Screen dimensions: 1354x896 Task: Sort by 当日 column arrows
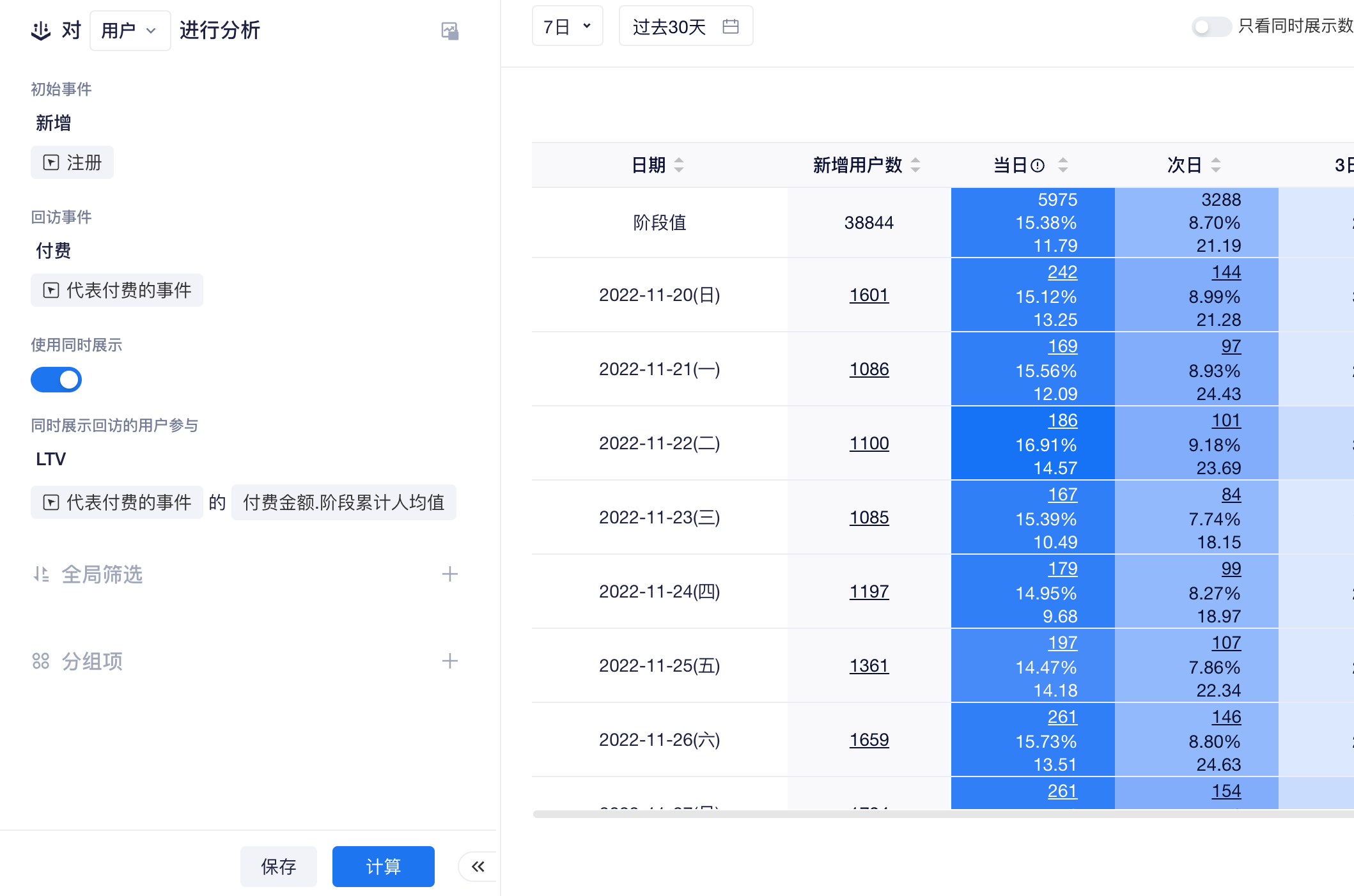(1063, 166)
